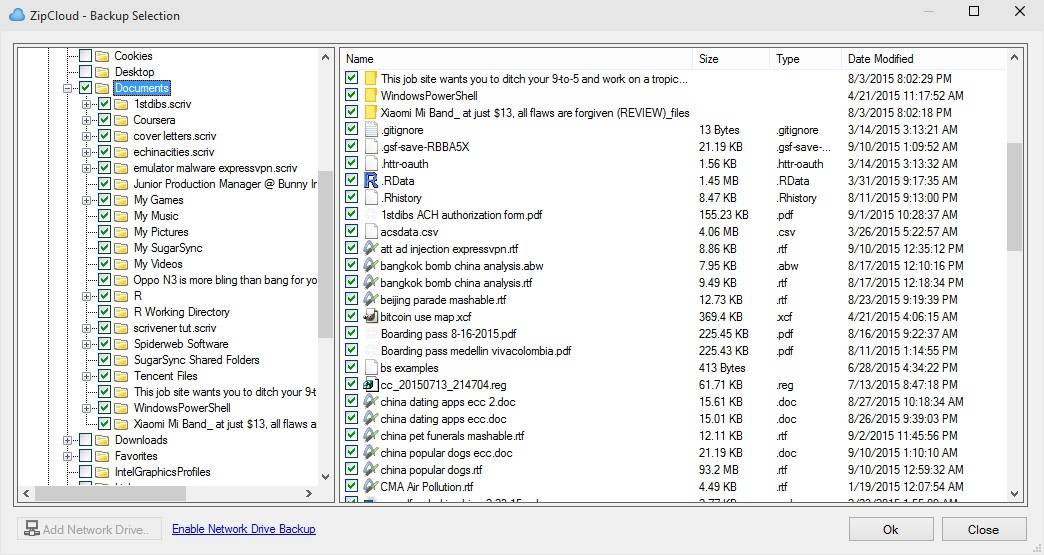Viewport: 1044px width, 555px height.
Task: Click the icon of china popular dogs.rtf
Action: pyautogui.click(x=371, y=470)
